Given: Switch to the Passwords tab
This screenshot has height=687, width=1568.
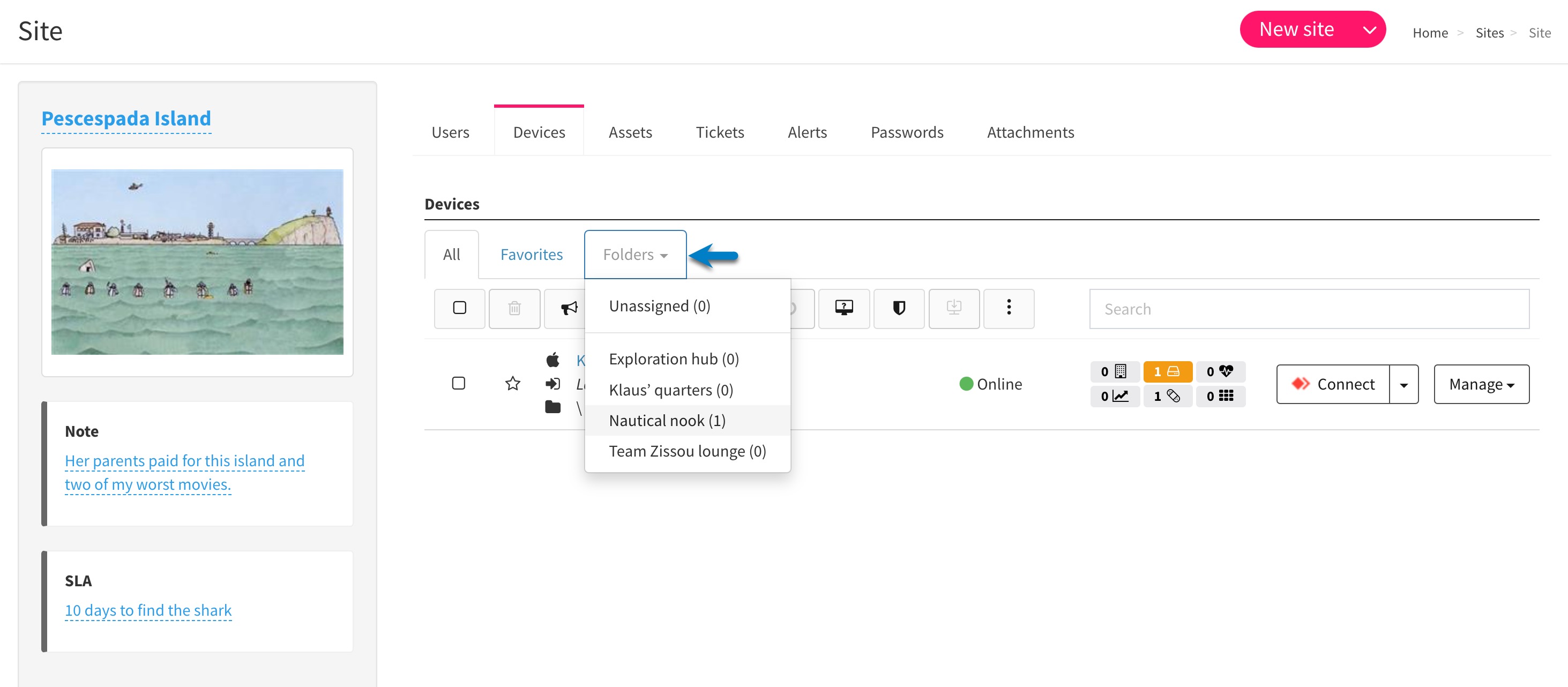Looking at the screenshot, I should pyautogui.click(x=907, y=132).
